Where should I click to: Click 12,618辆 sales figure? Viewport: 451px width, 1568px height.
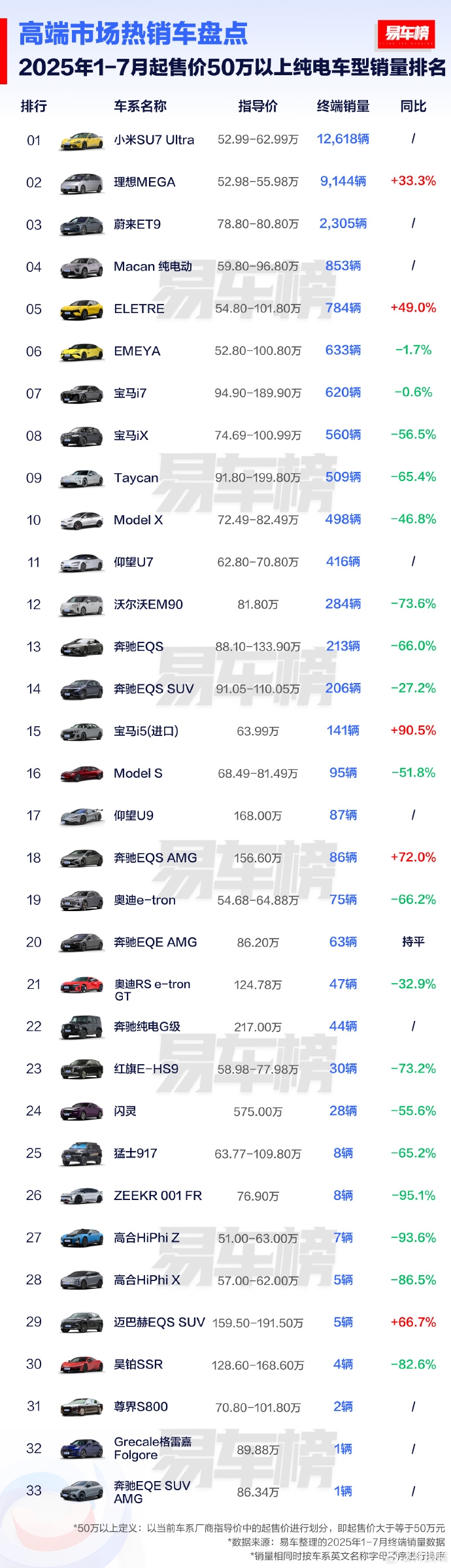(x=343, y=139)
